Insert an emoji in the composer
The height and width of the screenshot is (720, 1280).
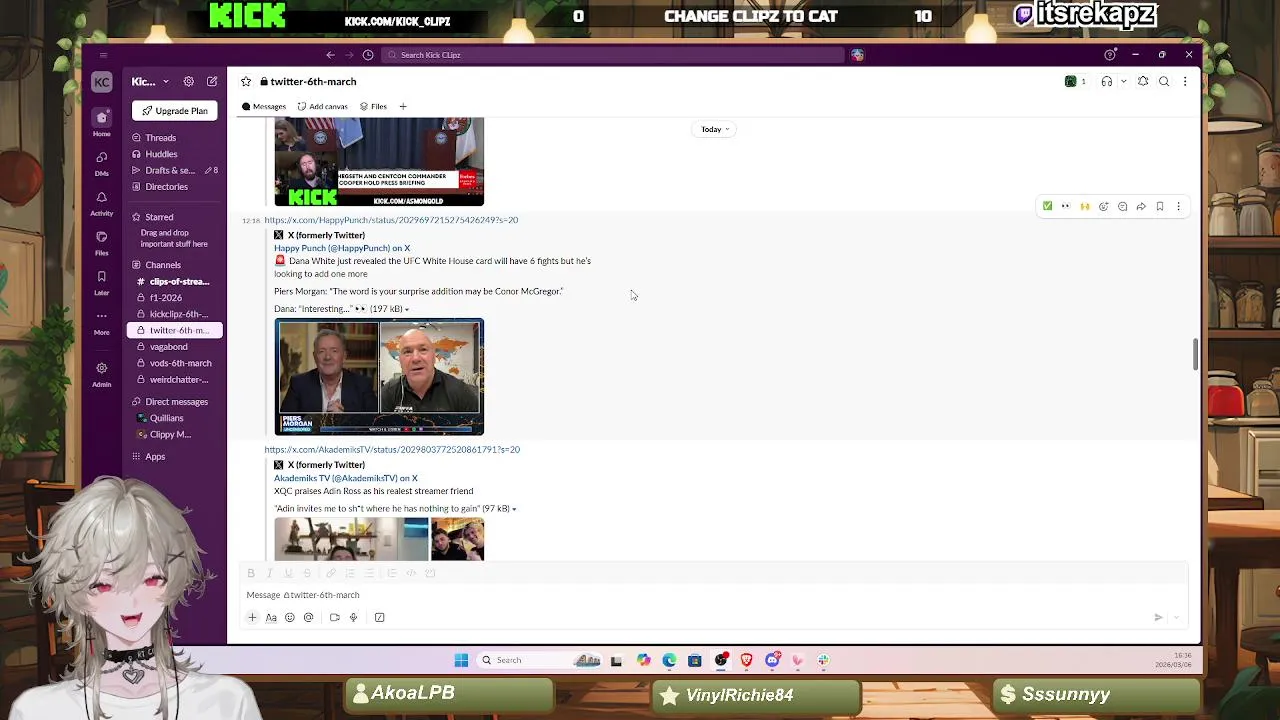coord(290,618)
